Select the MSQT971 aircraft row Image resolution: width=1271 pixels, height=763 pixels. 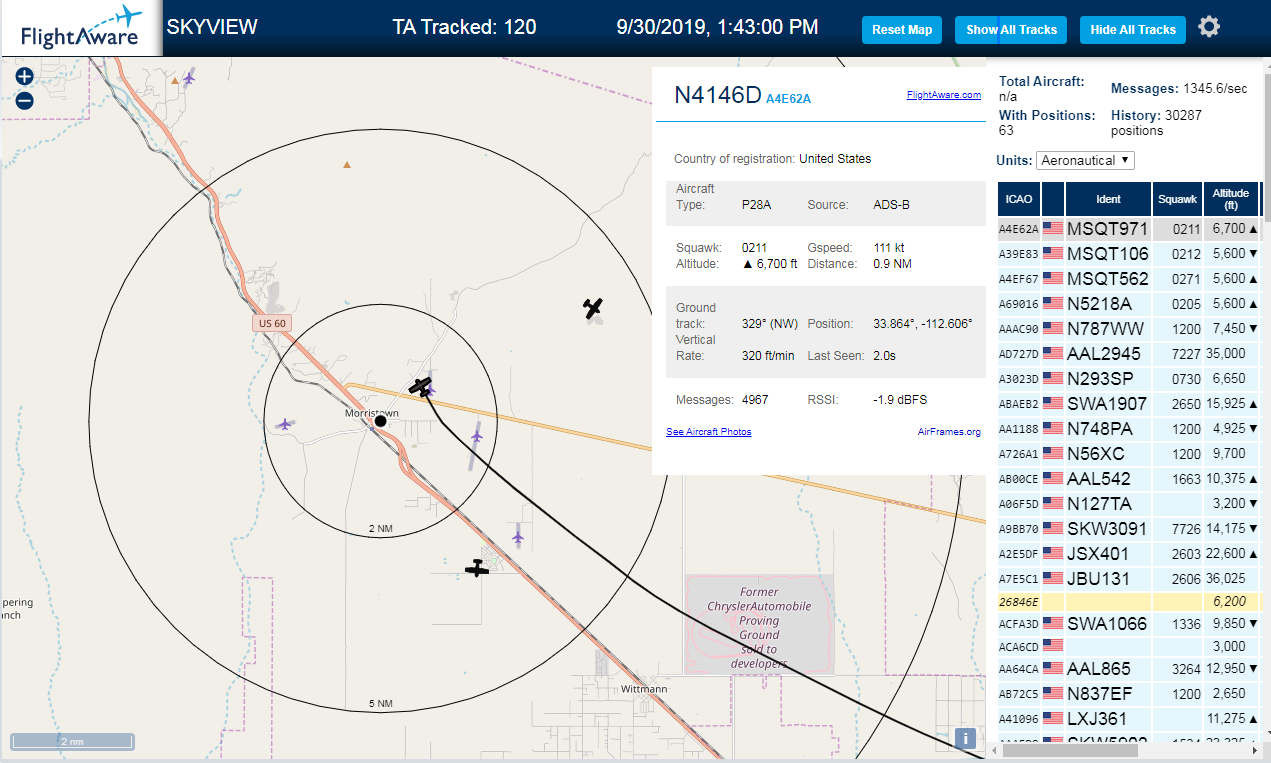tap(1129, 229)
